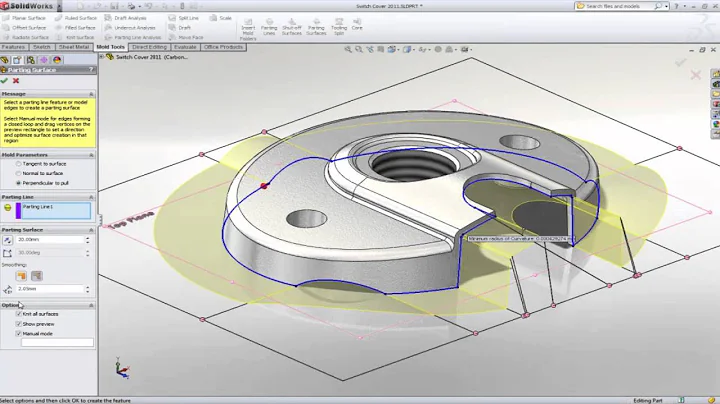
Task: Run Draft Analysis
Action: click(125, 18)
